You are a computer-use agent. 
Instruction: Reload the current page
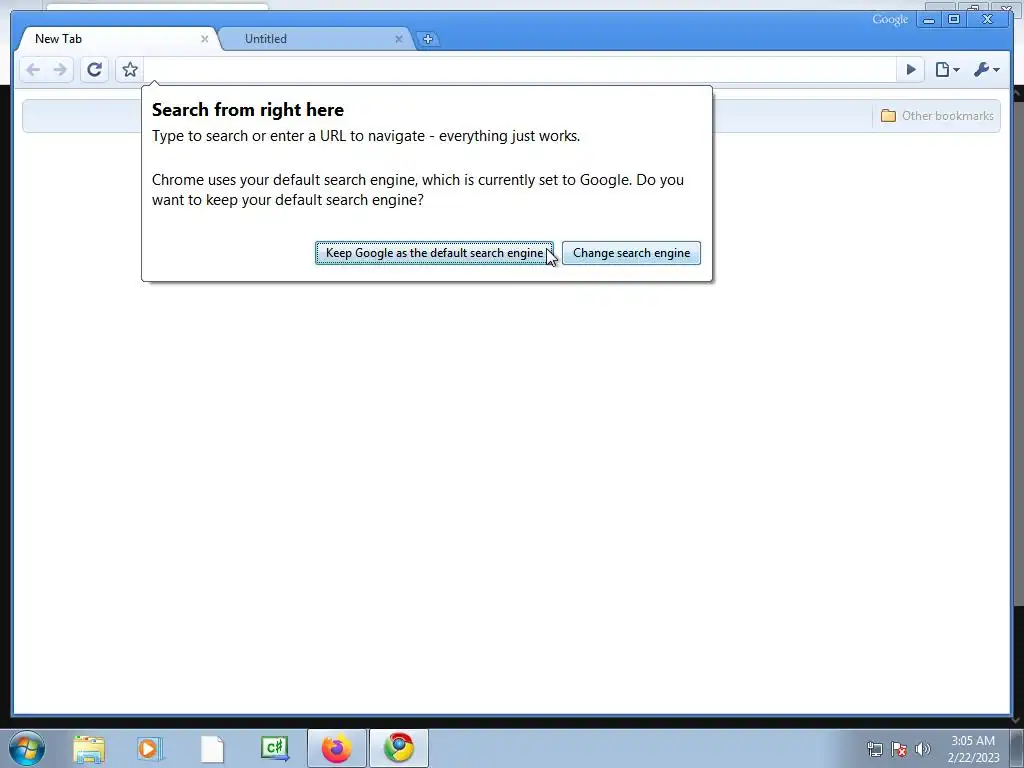[x=95, y=70]
